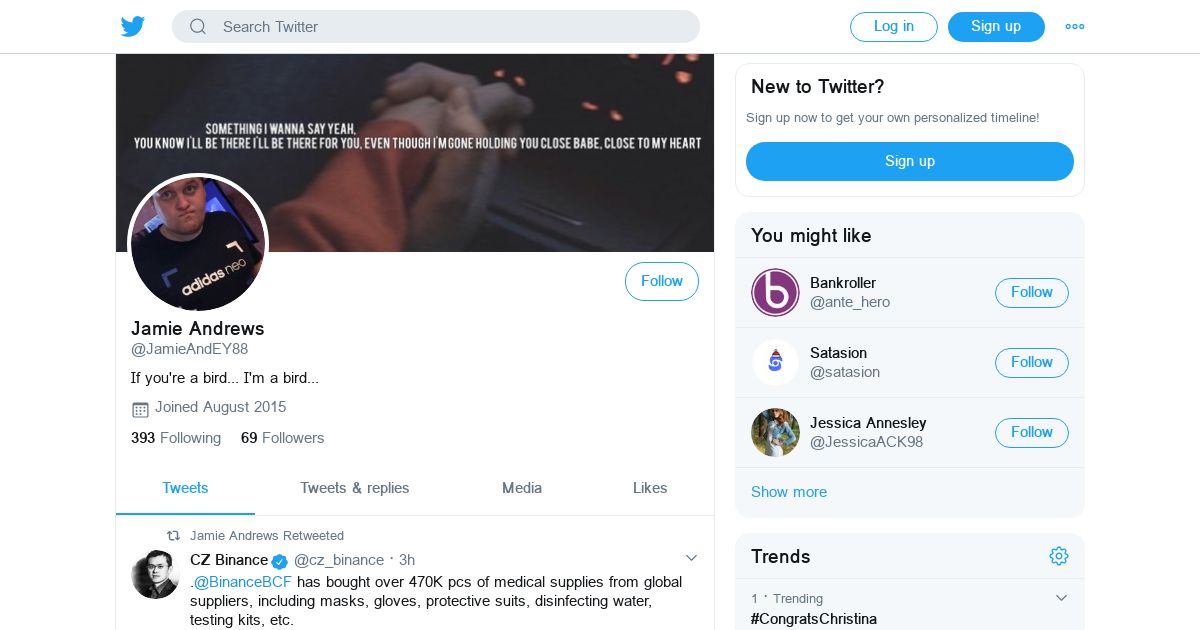Image resolution: width=1200 pixels, height=630 pixels.
Task: Follow Jamie Andrews' profile
Action: 661,282
